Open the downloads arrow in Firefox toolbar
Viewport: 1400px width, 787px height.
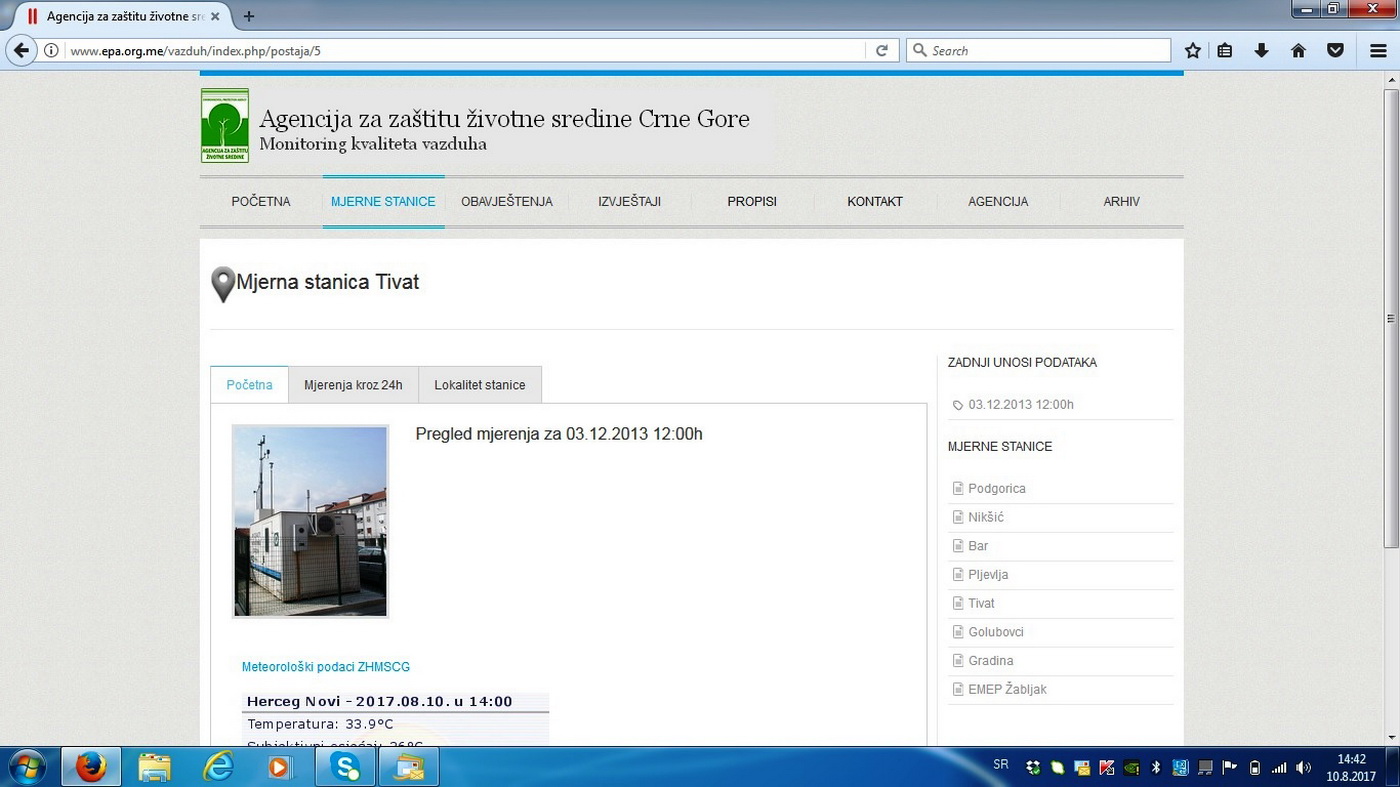1261,50
